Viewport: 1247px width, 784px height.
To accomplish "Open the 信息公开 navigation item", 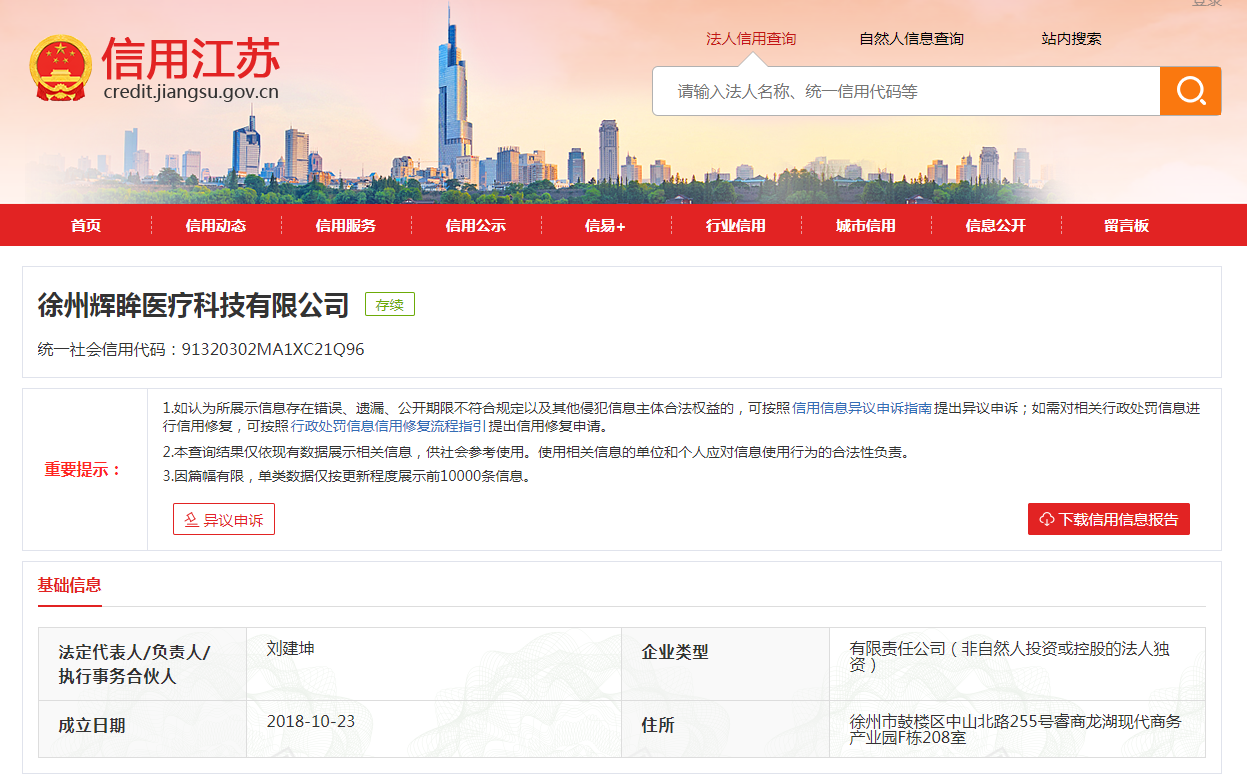I will pos(995,226).
